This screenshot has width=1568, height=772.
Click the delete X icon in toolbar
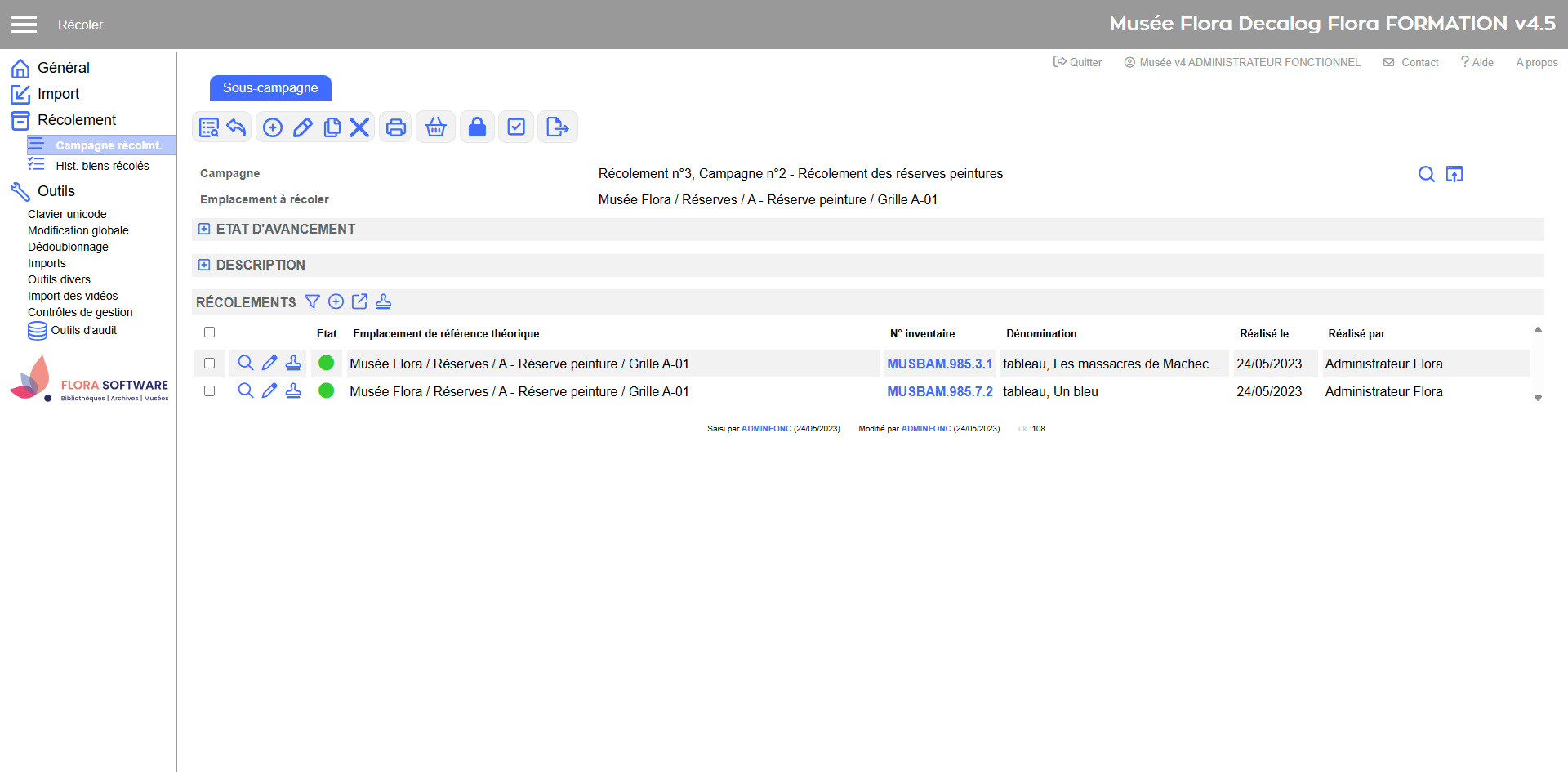click(359, 127)
